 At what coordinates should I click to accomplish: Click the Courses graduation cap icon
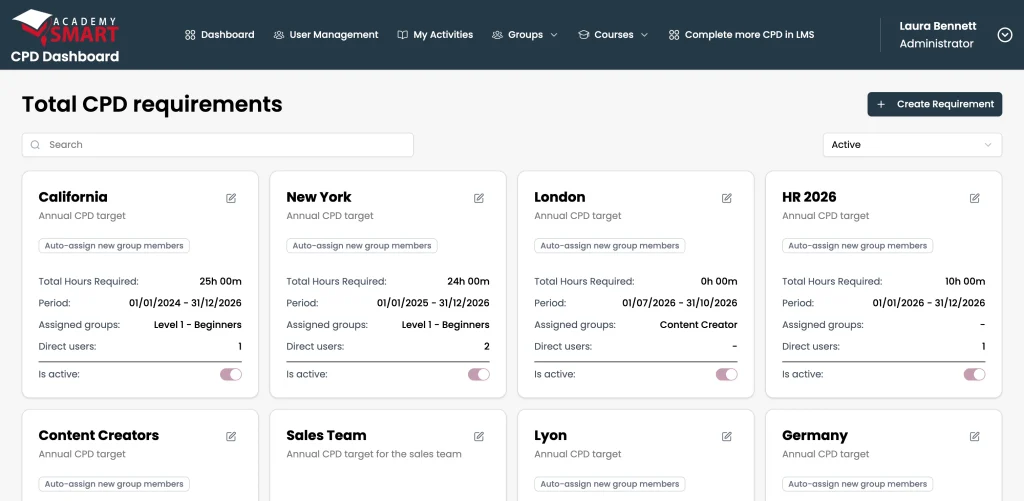pyautogui.click(x=584, y=35)
